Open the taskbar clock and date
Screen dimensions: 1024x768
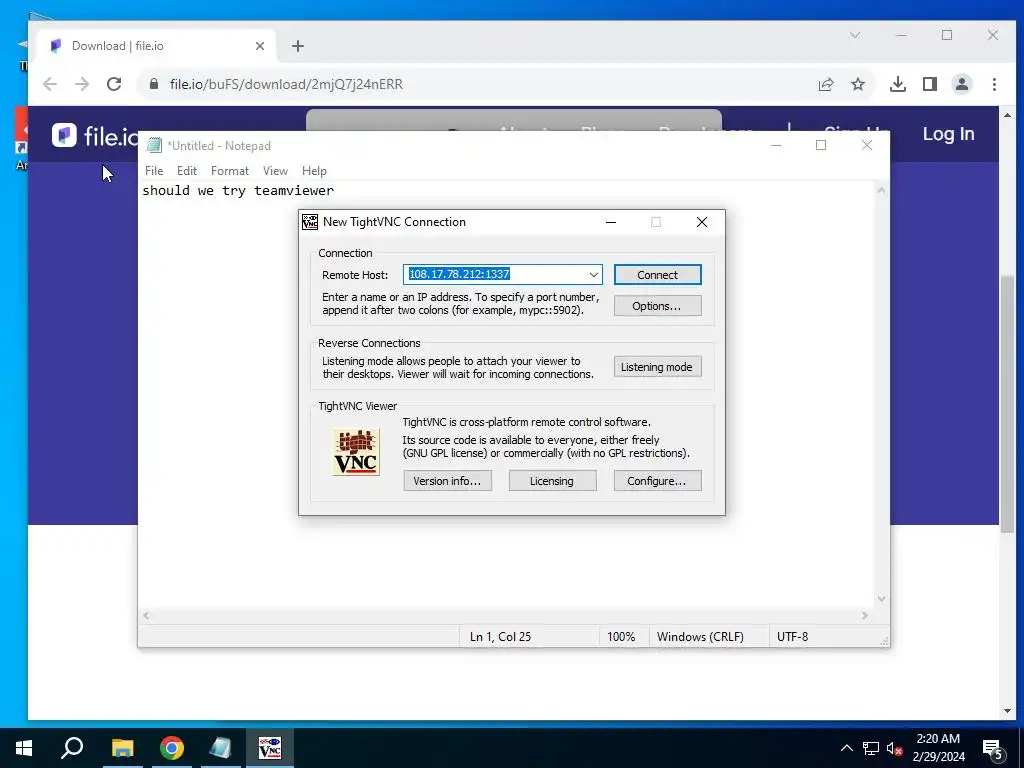938,748
